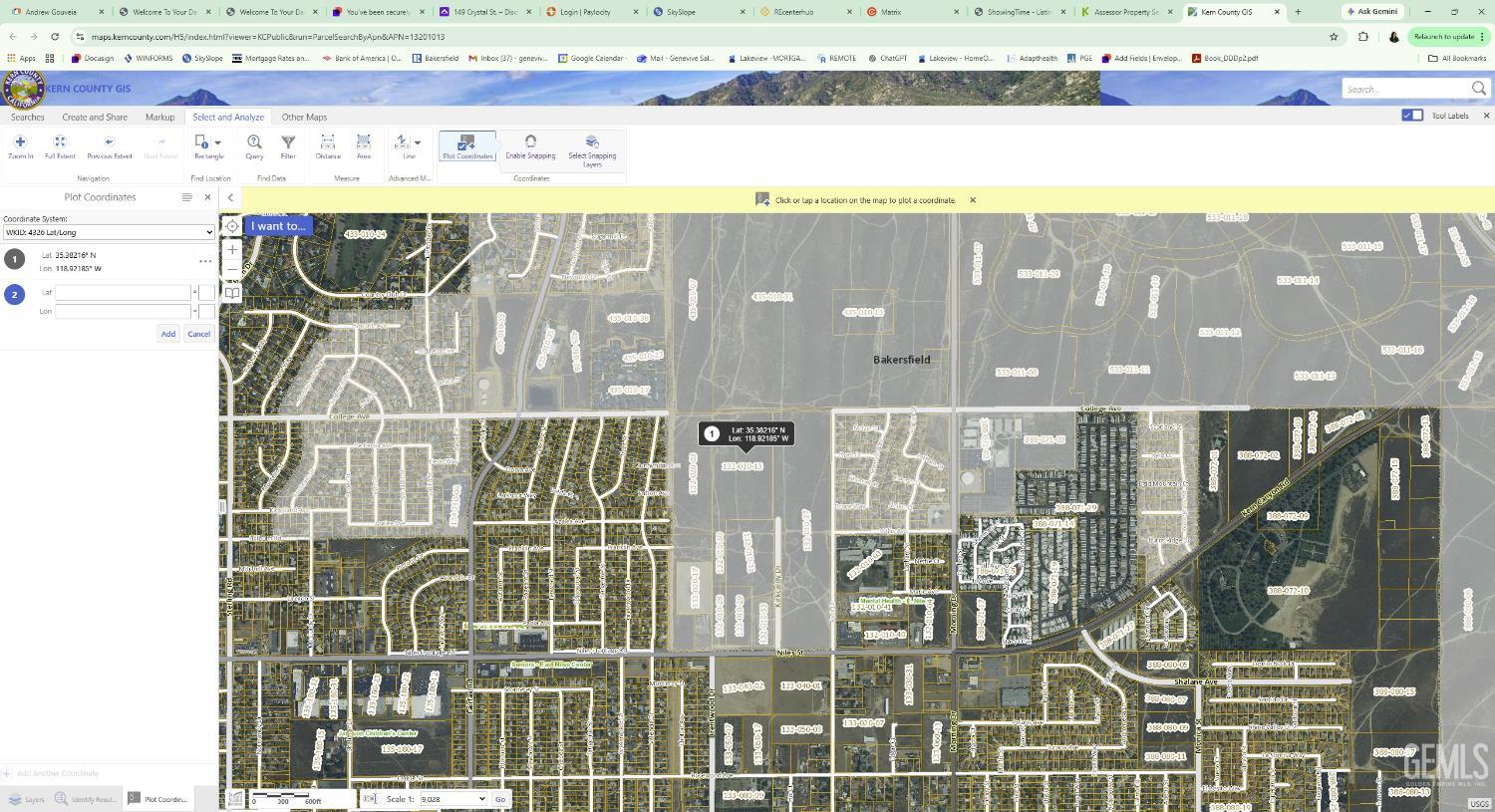Expand the Line tool dropdown arrow
The height and width of the screenshot is (812, 1495).
(x=418, y=142)
